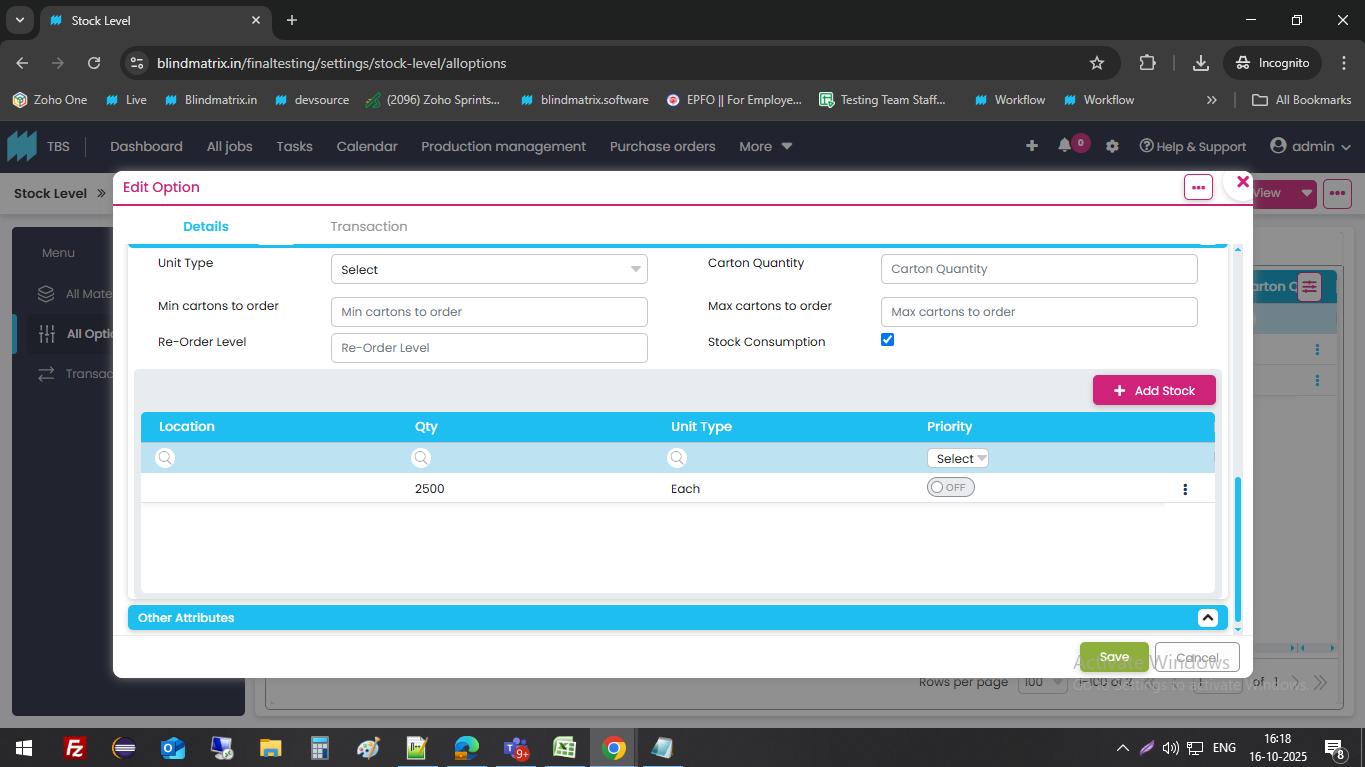Toggle the Priority OFF switch

(x=950, y=488)
